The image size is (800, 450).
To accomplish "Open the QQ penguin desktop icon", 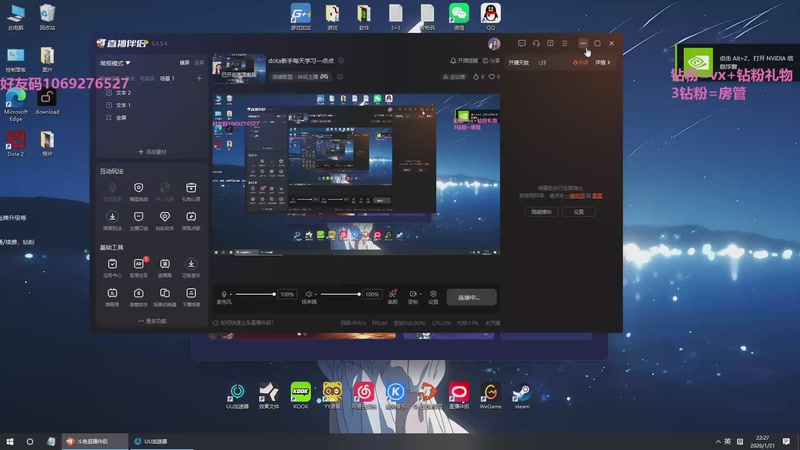I will (490, 16).
